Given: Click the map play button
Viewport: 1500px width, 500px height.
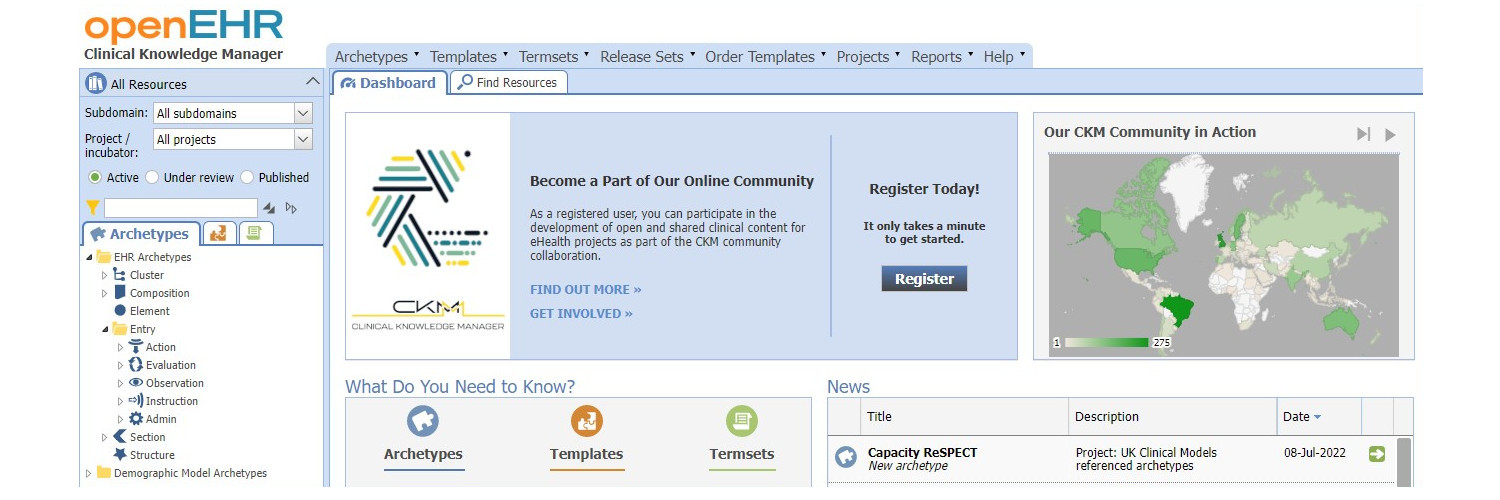Looking at the screenshot, I should click(1390, 134).
